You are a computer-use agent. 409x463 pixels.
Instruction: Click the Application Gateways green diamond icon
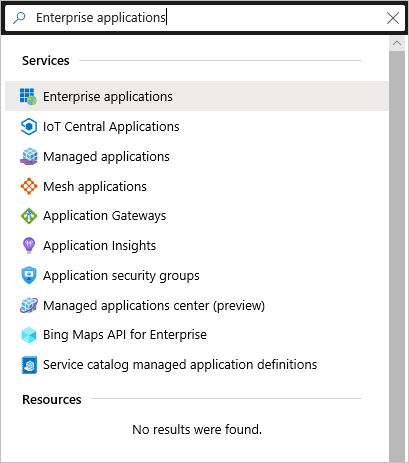coord(29,216)
